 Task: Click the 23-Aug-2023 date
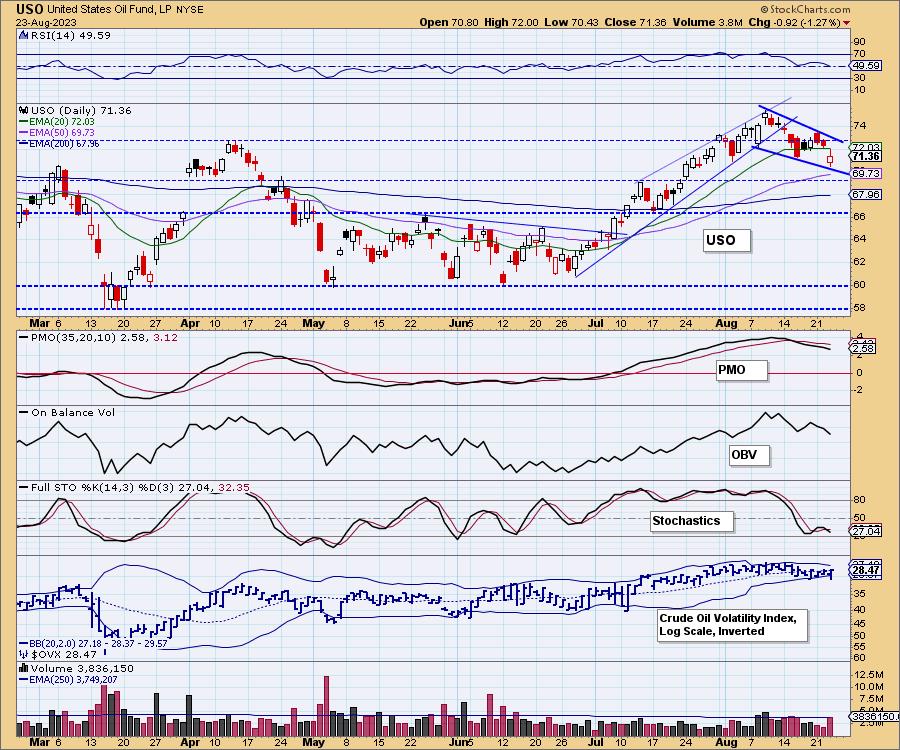[44, 22]
